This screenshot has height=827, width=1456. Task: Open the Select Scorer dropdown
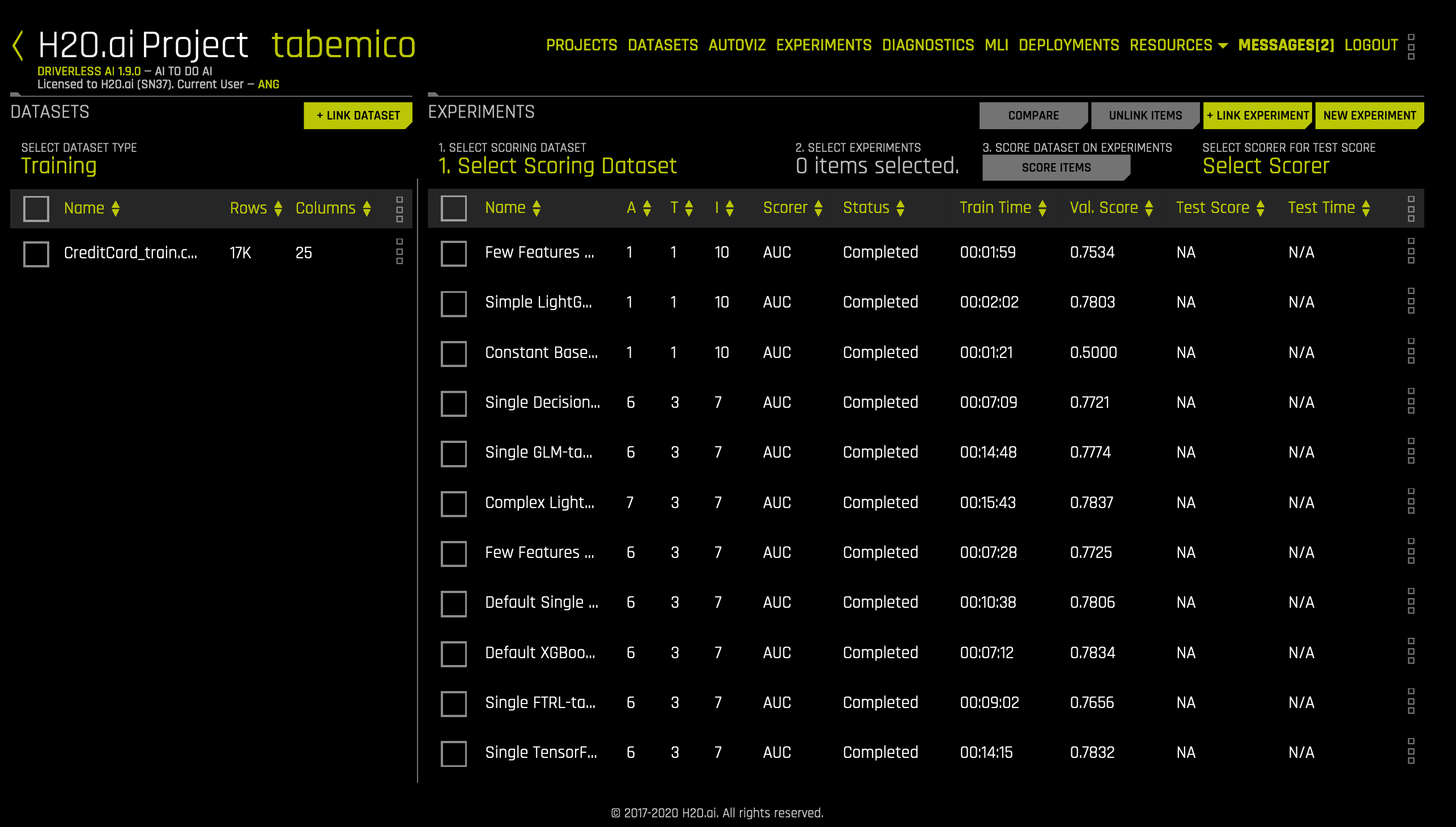point(1265,167)
